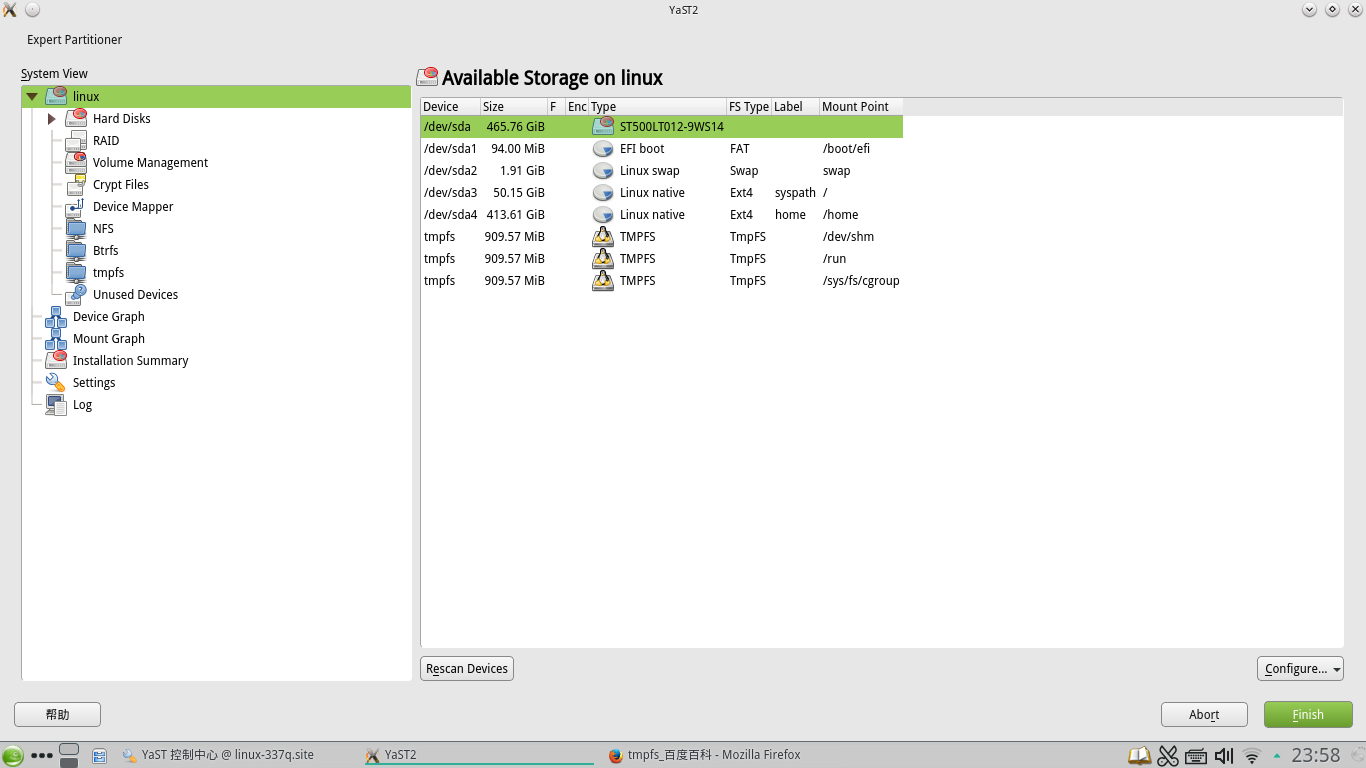Select Crypt Files tree item
Screen dimensions: 1366x768
pyautogui.click(x=121, y=184)
